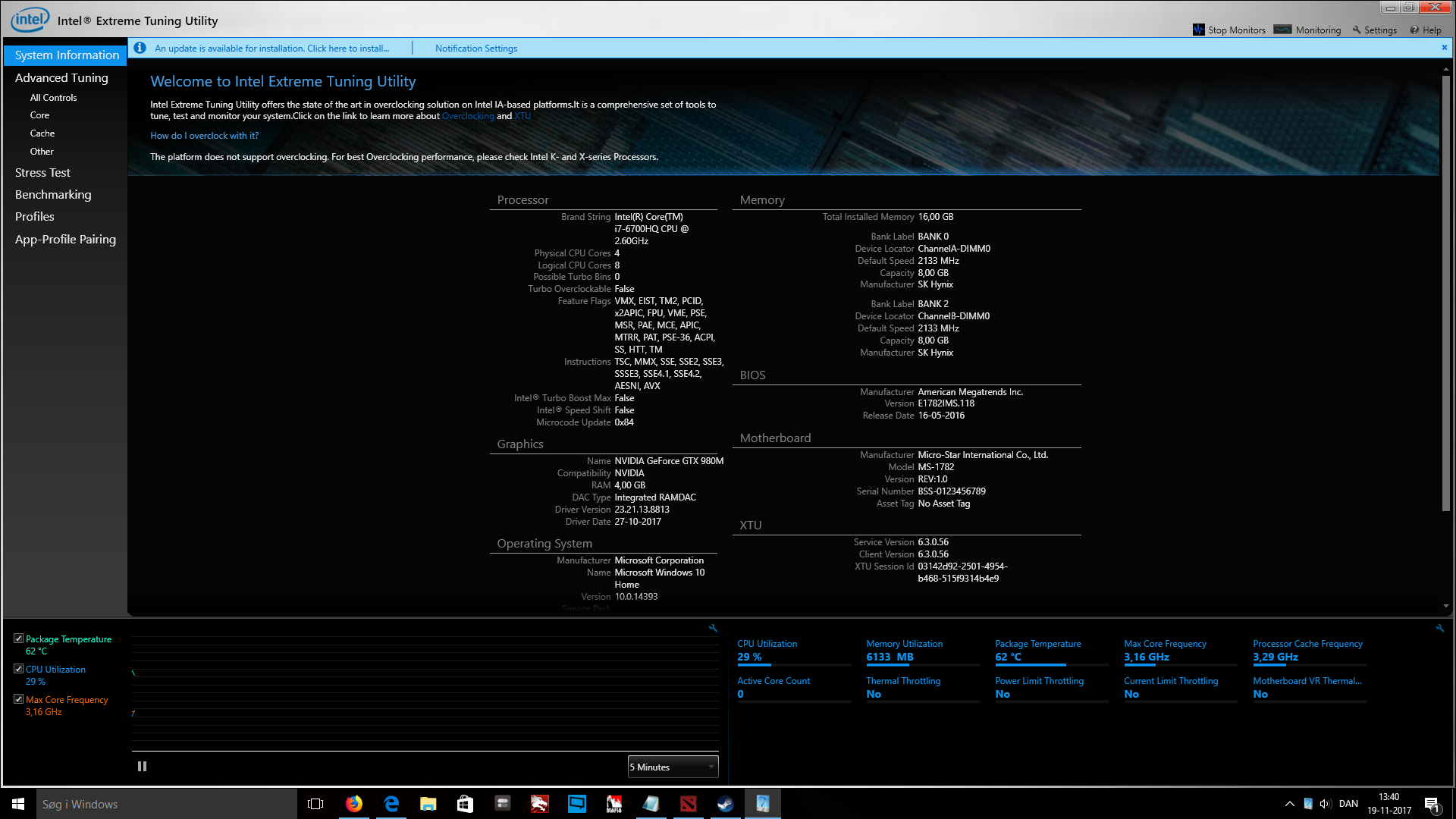Pause the monitoring graph
This screenshot has width=1456, height=819.
tap(142, 767)
